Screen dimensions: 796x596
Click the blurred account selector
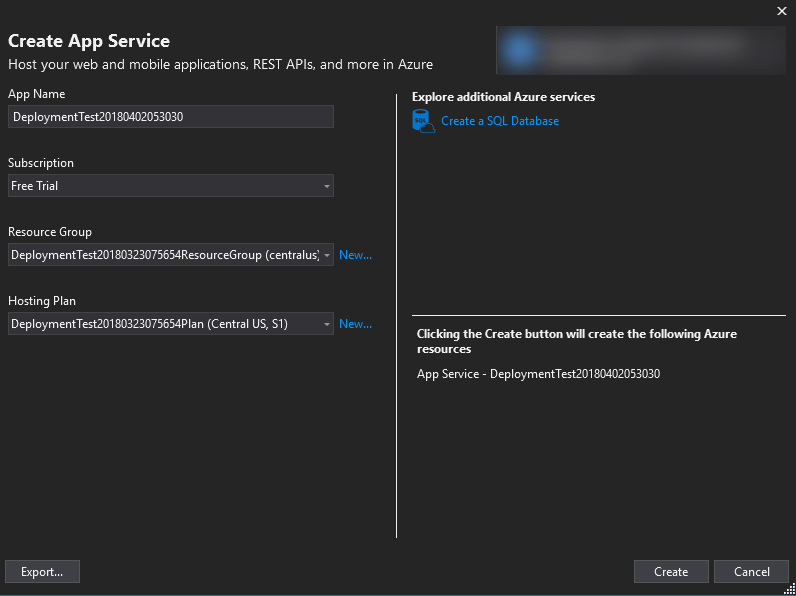[641, 50]
